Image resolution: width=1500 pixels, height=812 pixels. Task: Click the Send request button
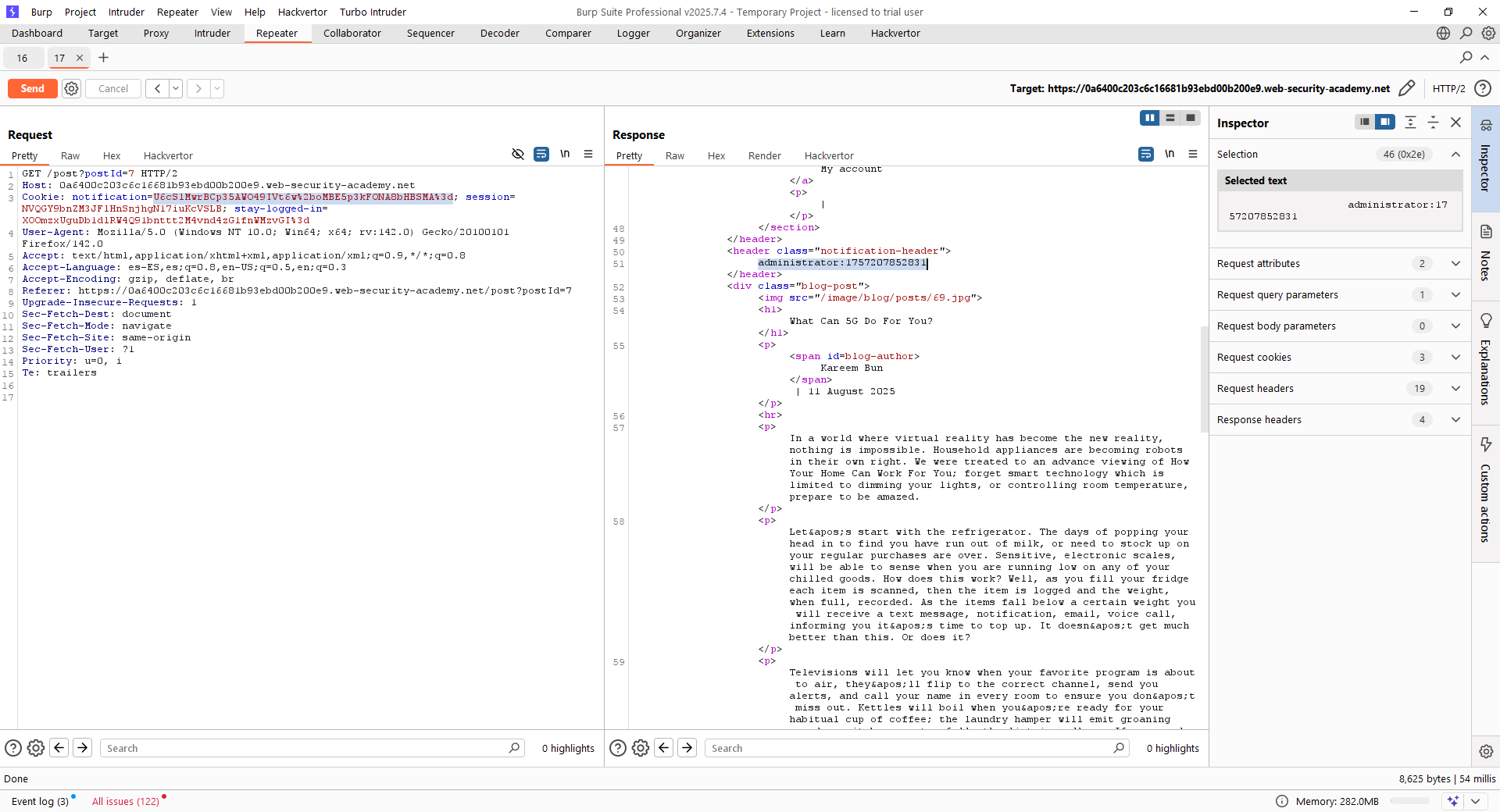[x=32, y=88]
